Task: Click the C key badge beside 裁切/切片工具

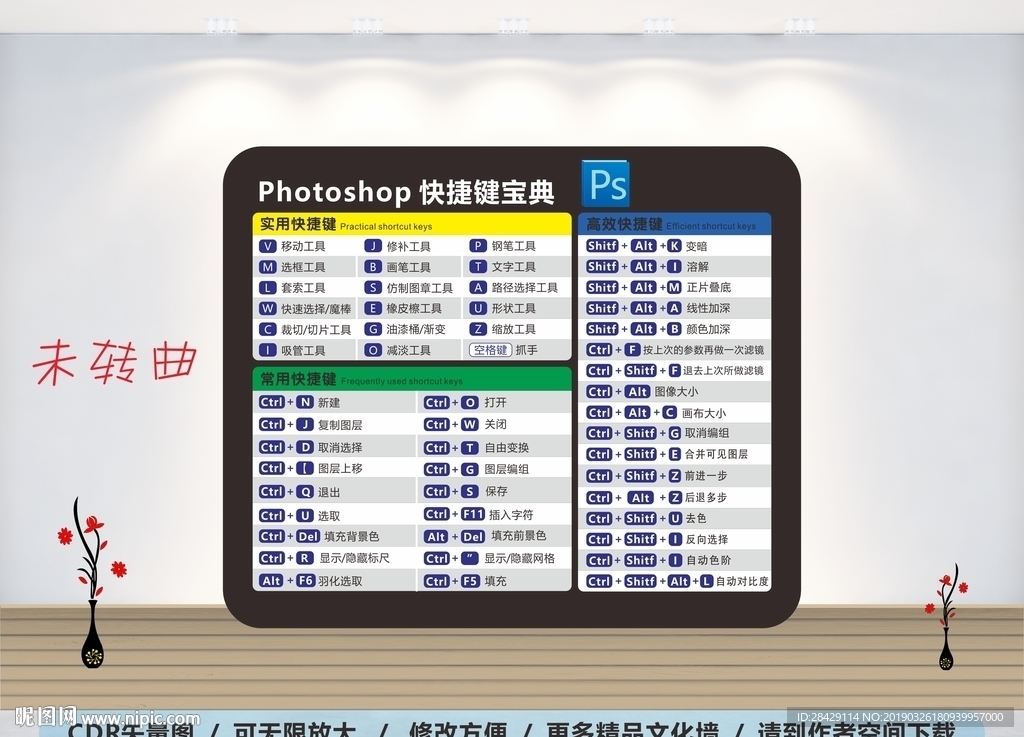Action: point(268,330)
